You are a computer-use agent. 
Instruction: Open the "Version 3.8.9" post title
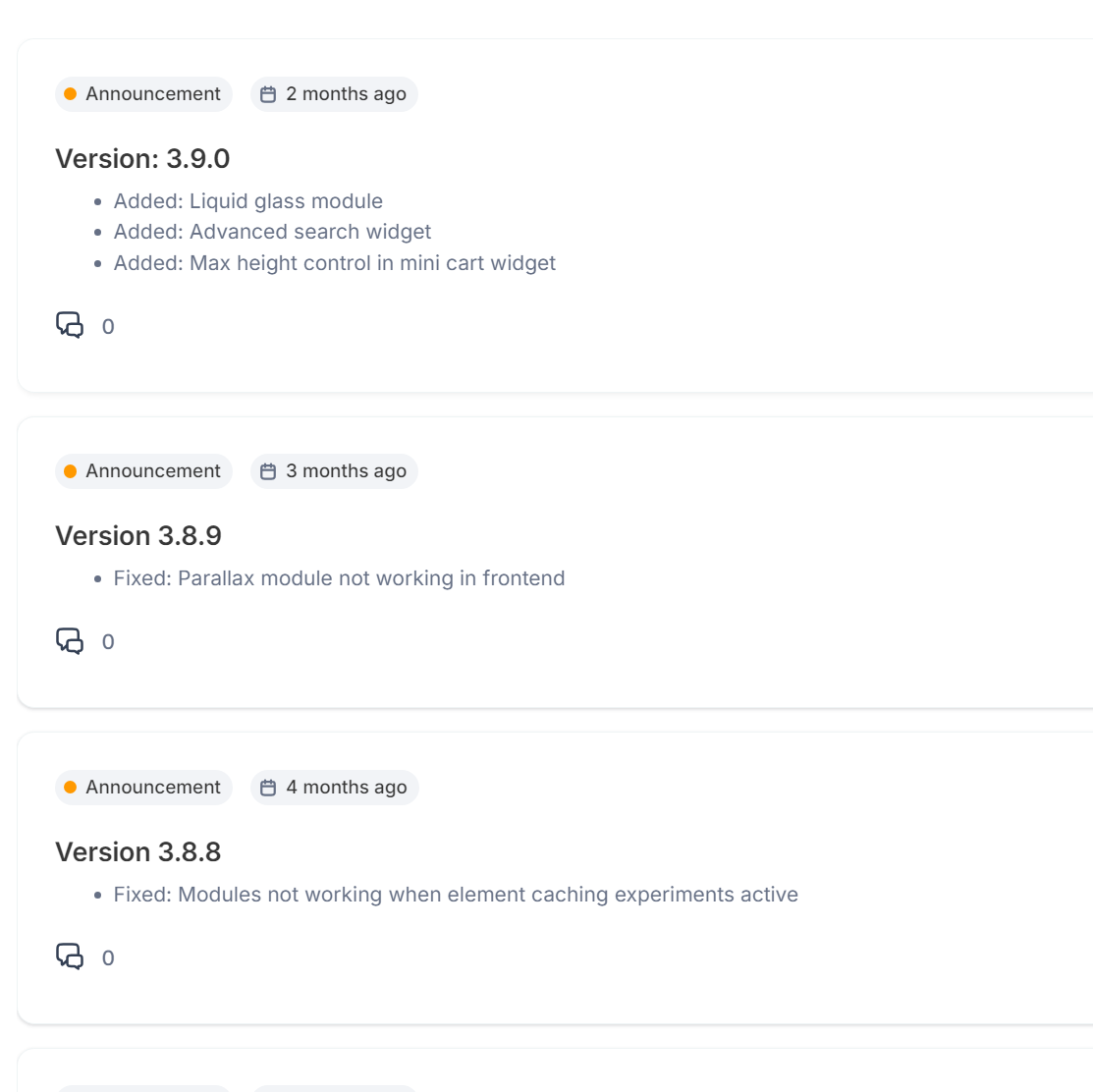click(x=138, y=536)
